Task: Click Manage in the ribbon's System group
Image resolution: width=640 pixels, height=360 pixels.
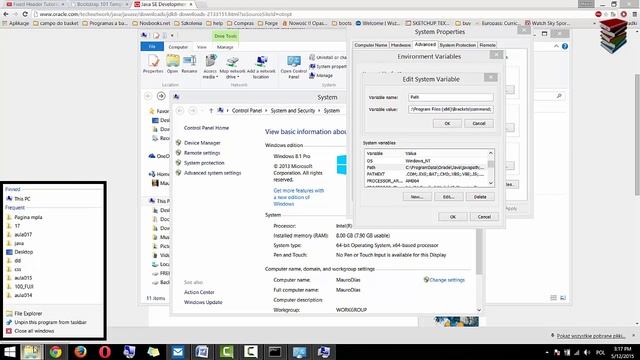Action: tap(321, 76)
